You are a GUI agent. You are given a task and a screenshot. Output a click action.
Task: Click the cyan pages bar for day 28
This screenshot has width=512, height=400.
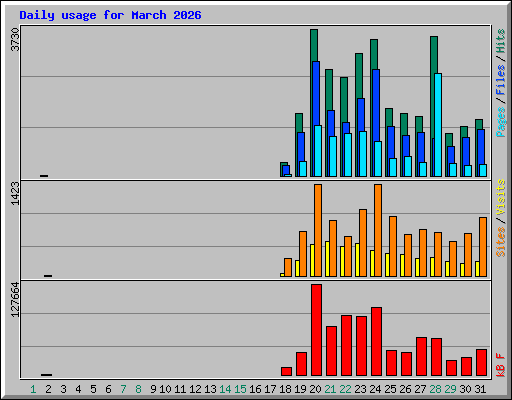[438, 125]
